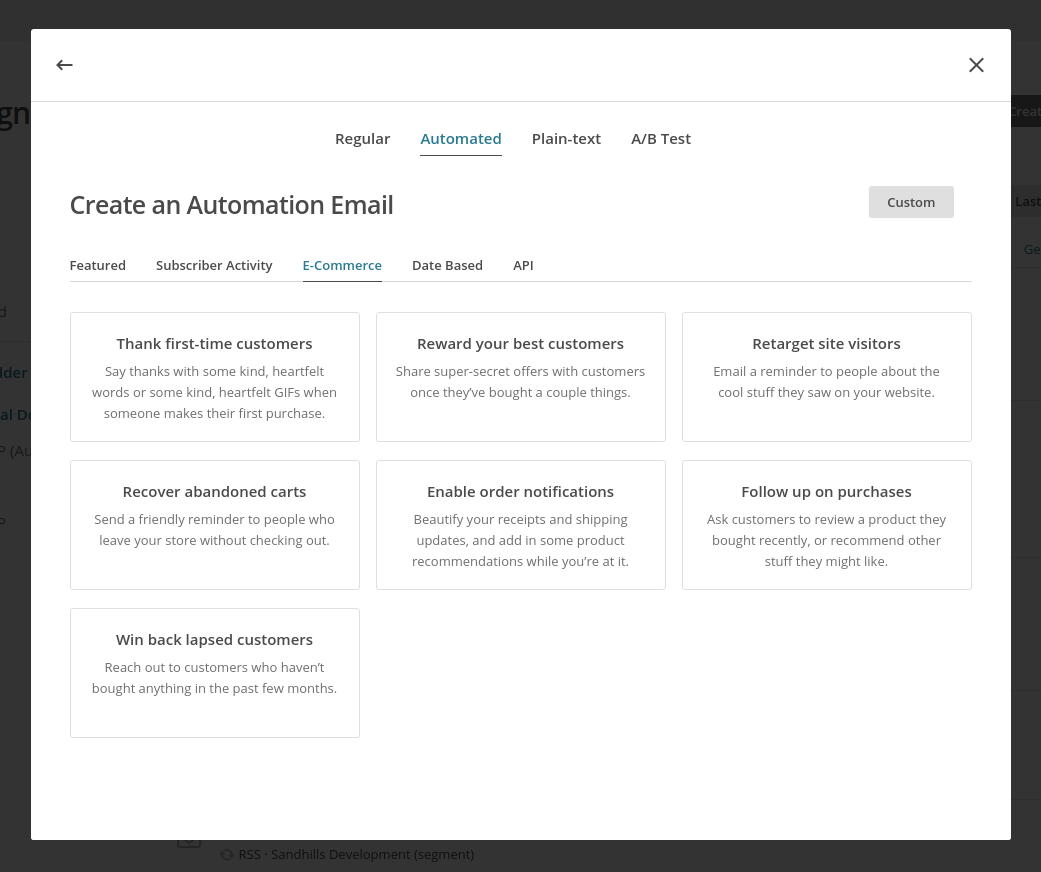
Task: Select the Automated campaign tab
Action: click(460, 139)
